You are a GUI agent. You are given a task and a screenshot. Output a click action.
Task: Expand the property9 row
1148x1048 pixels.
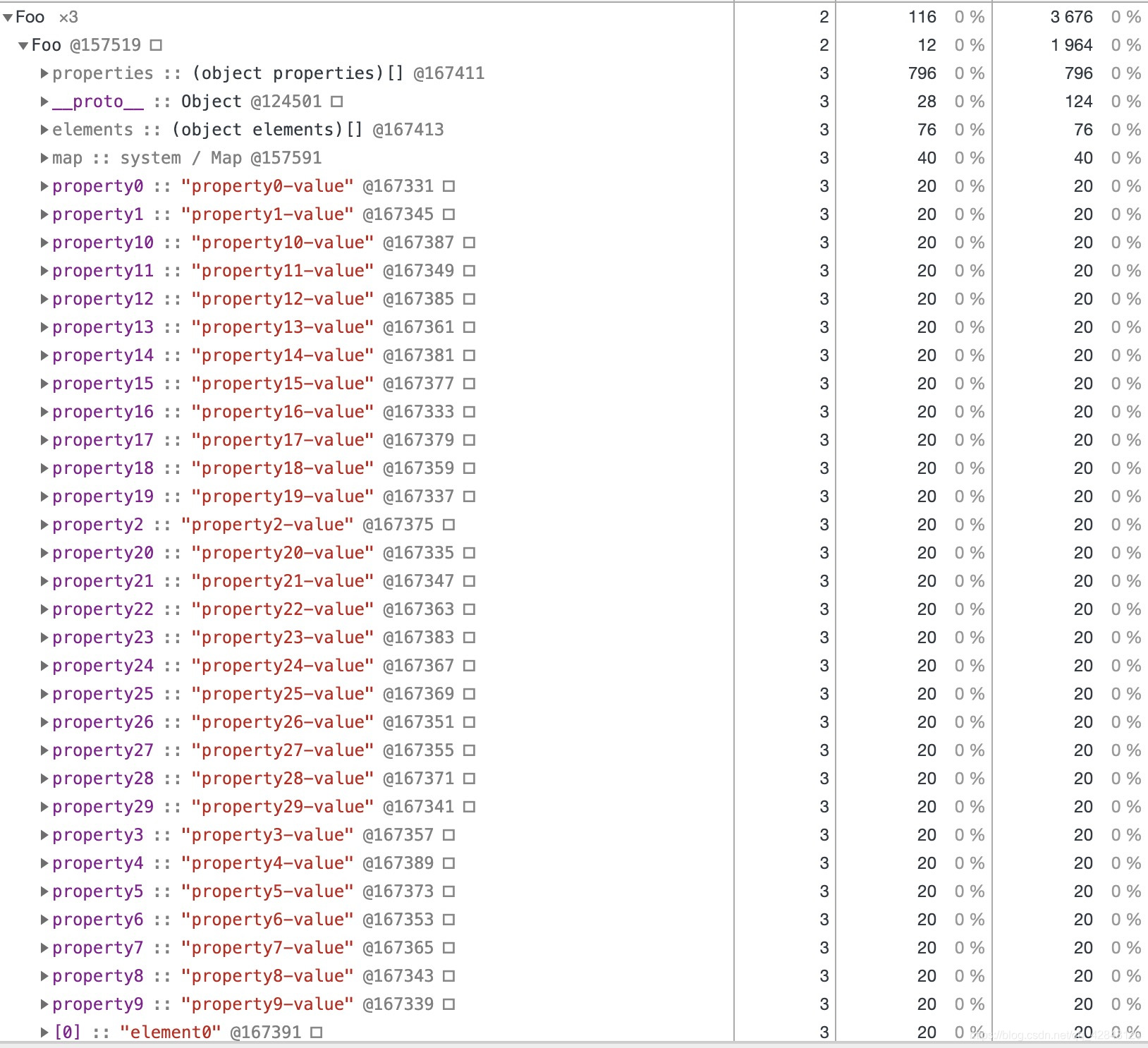click(44, 1004)
